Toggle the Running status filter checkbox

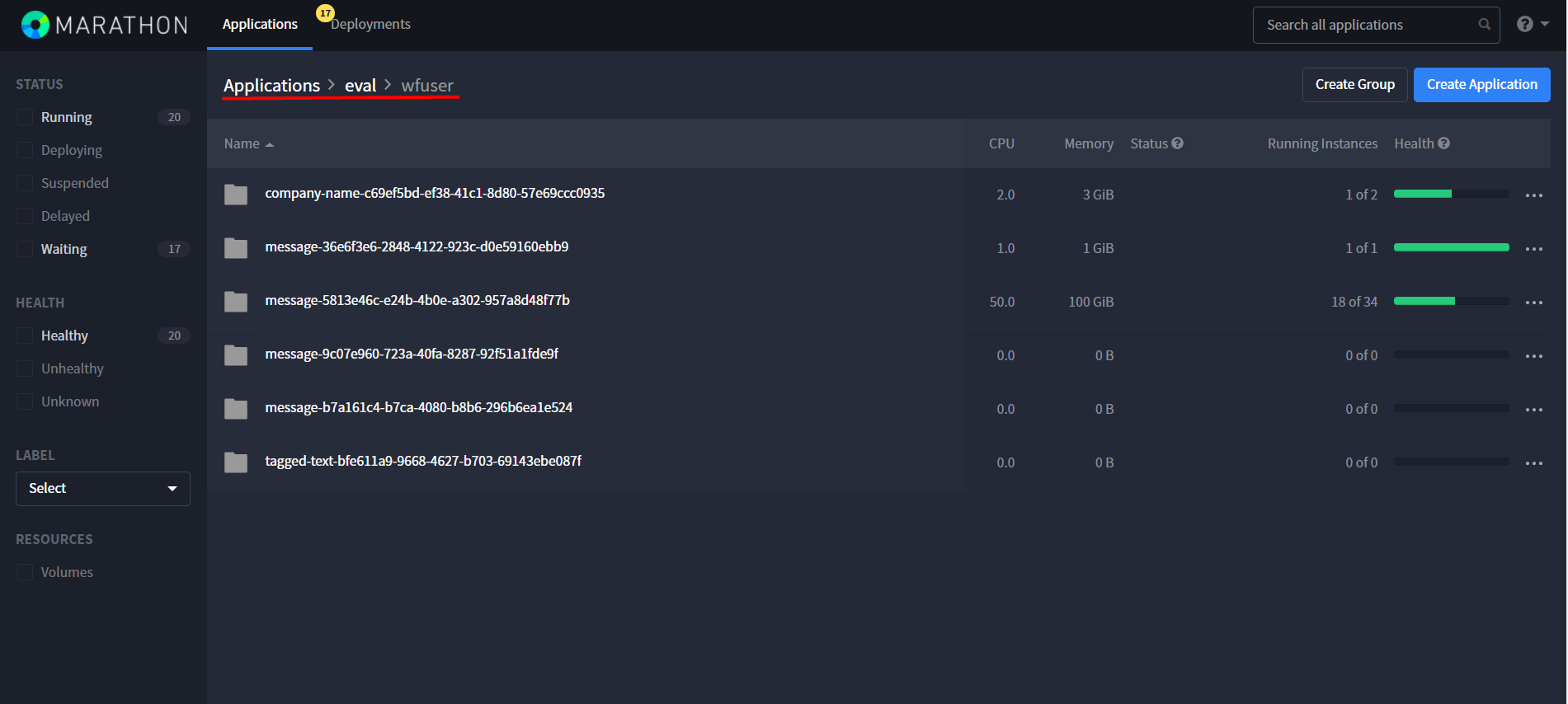25,117
